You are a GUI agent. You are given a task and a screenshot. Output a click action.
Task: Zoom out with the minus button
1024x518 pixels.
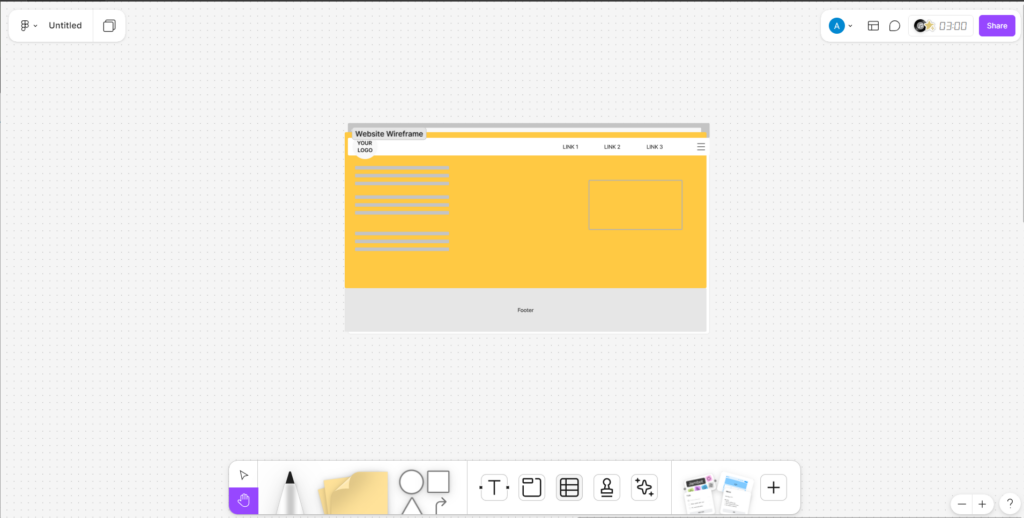pyautogui.click(x=961, y=504)
